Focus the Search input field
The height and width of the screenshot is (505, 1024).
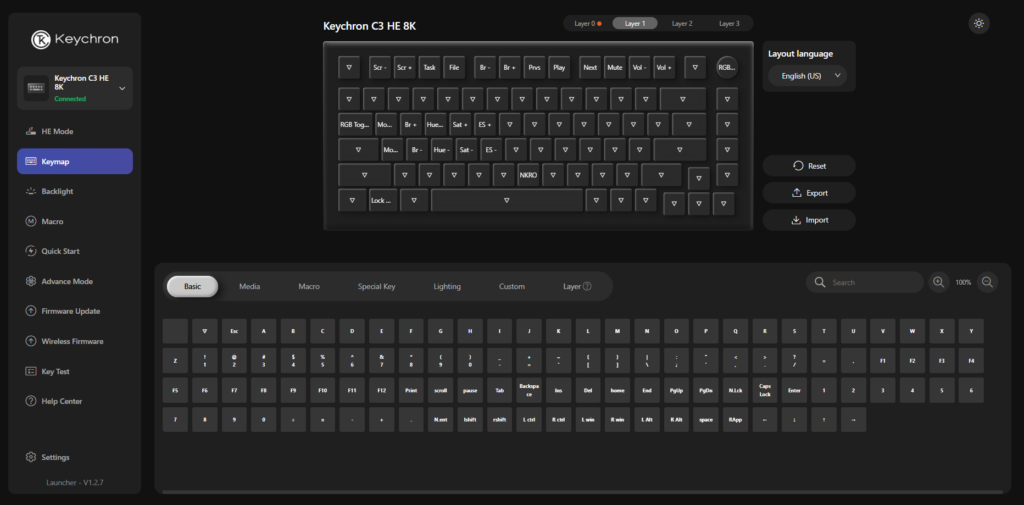865,282
